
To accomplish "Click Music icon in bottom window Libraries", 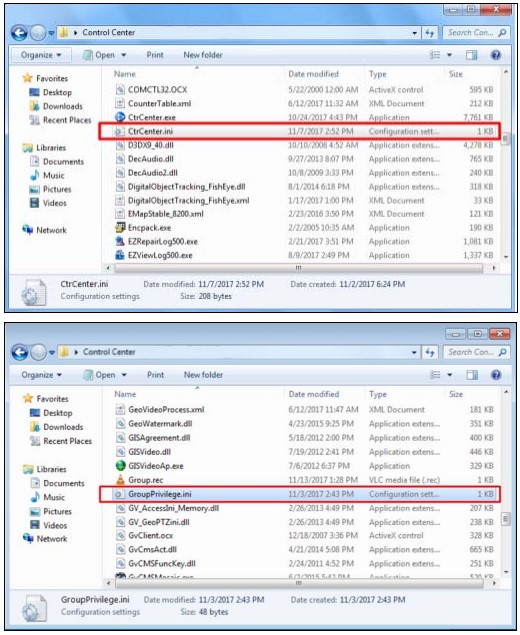I will tap(35, 497).
